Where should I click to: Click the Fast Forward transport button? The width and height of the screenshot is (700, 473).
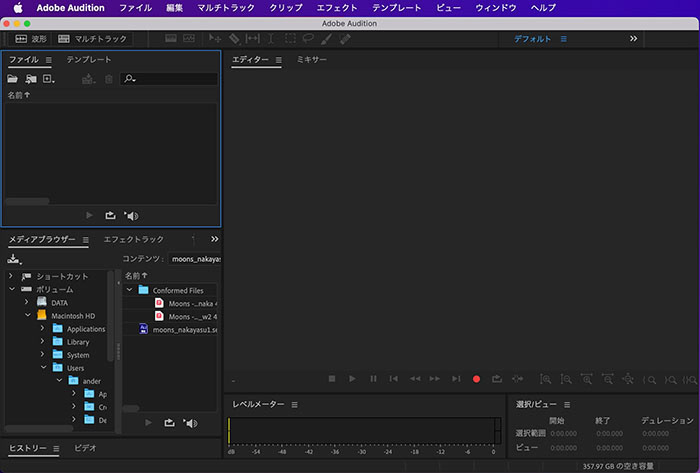pos(435,378)
